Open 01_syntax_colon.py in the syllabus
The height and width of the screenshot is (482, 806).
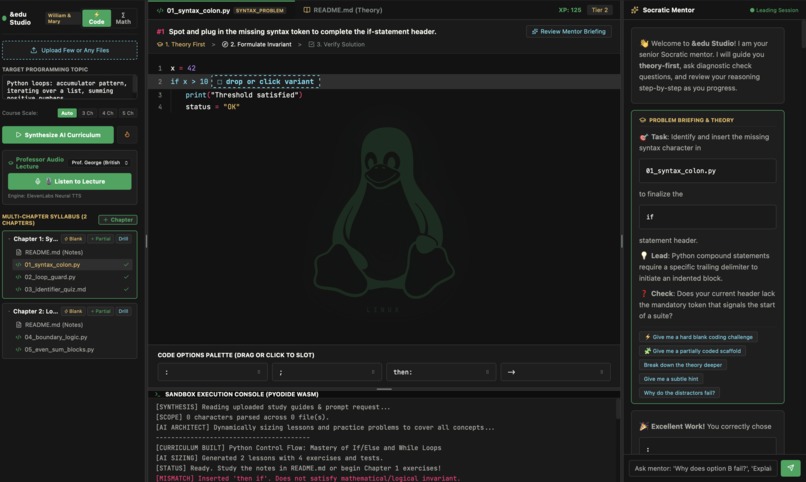pos(52,265)
